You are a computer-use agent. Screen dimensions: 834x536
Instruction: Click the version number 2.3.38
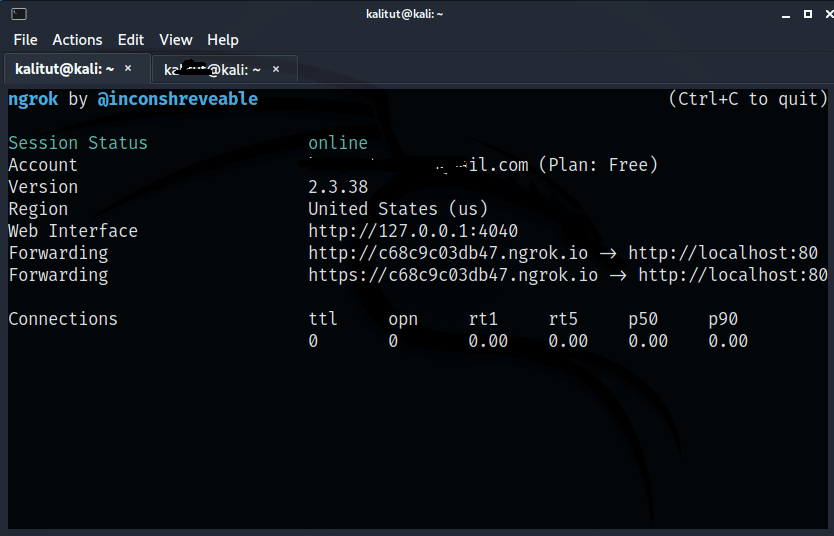pos(338,187)
